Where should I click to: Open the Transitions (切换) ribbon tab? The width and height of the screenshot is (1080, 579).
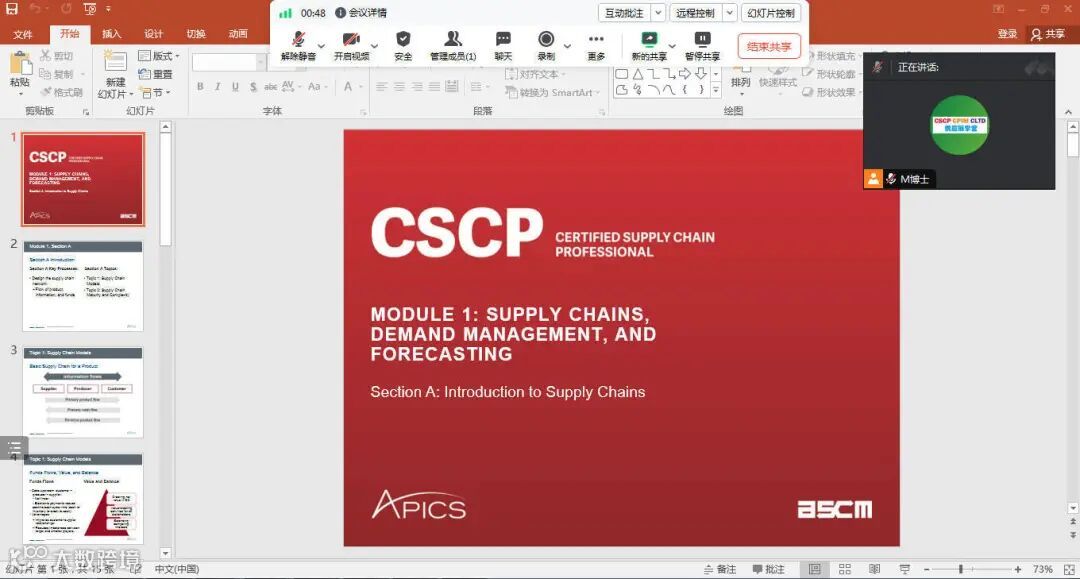[x=196, y=34]
